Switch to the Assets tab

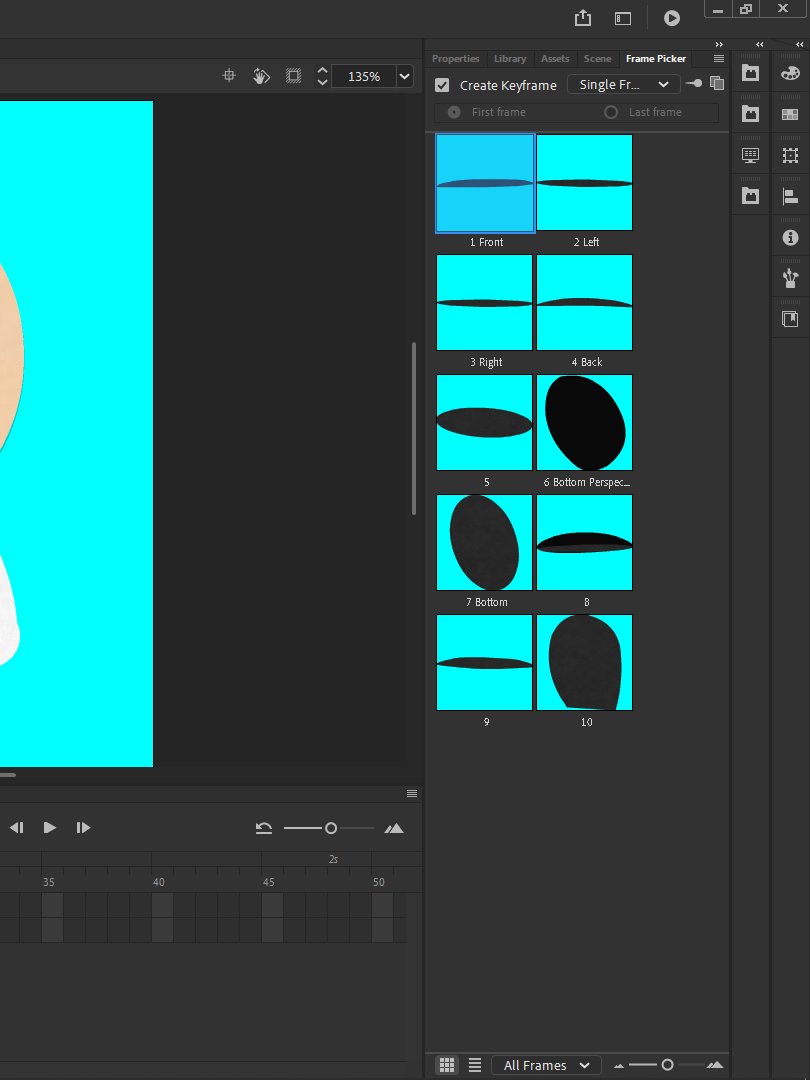click(x=555, y=59)
